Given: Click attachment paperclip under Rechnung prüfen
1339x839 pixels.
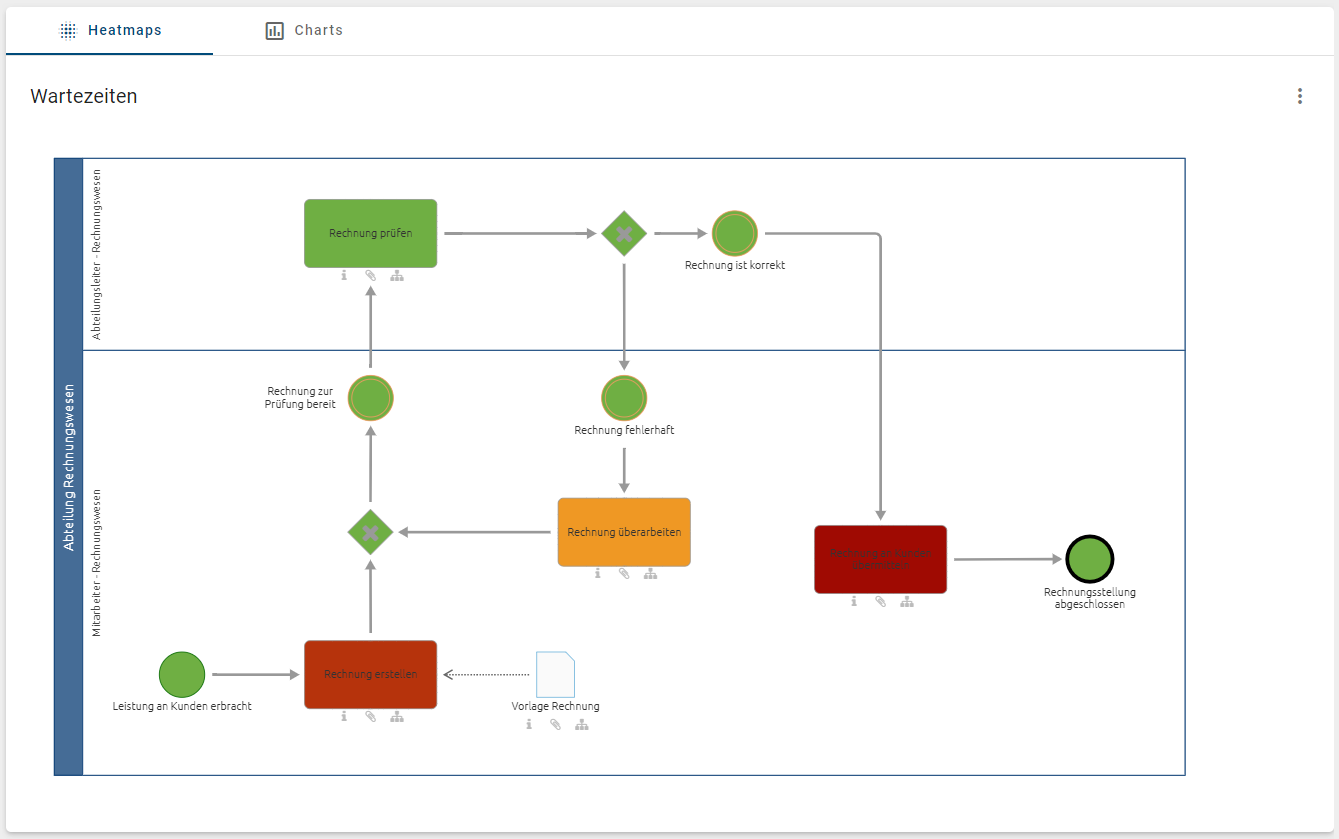Looking at the screenshot, I should [370, 276].
